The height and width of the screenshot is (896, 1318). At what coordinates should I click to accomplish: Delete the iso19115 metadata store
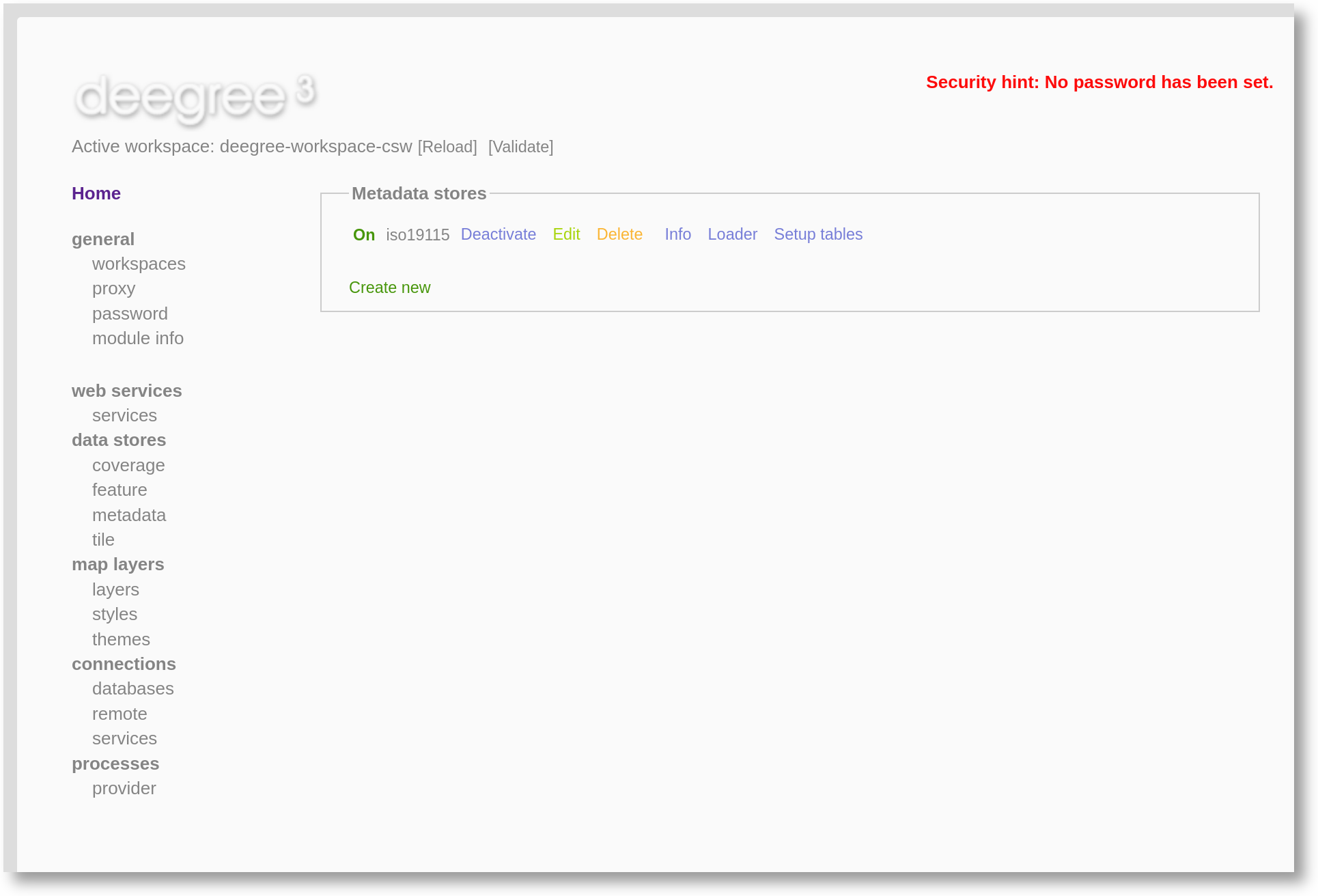[x=619, y=234]
